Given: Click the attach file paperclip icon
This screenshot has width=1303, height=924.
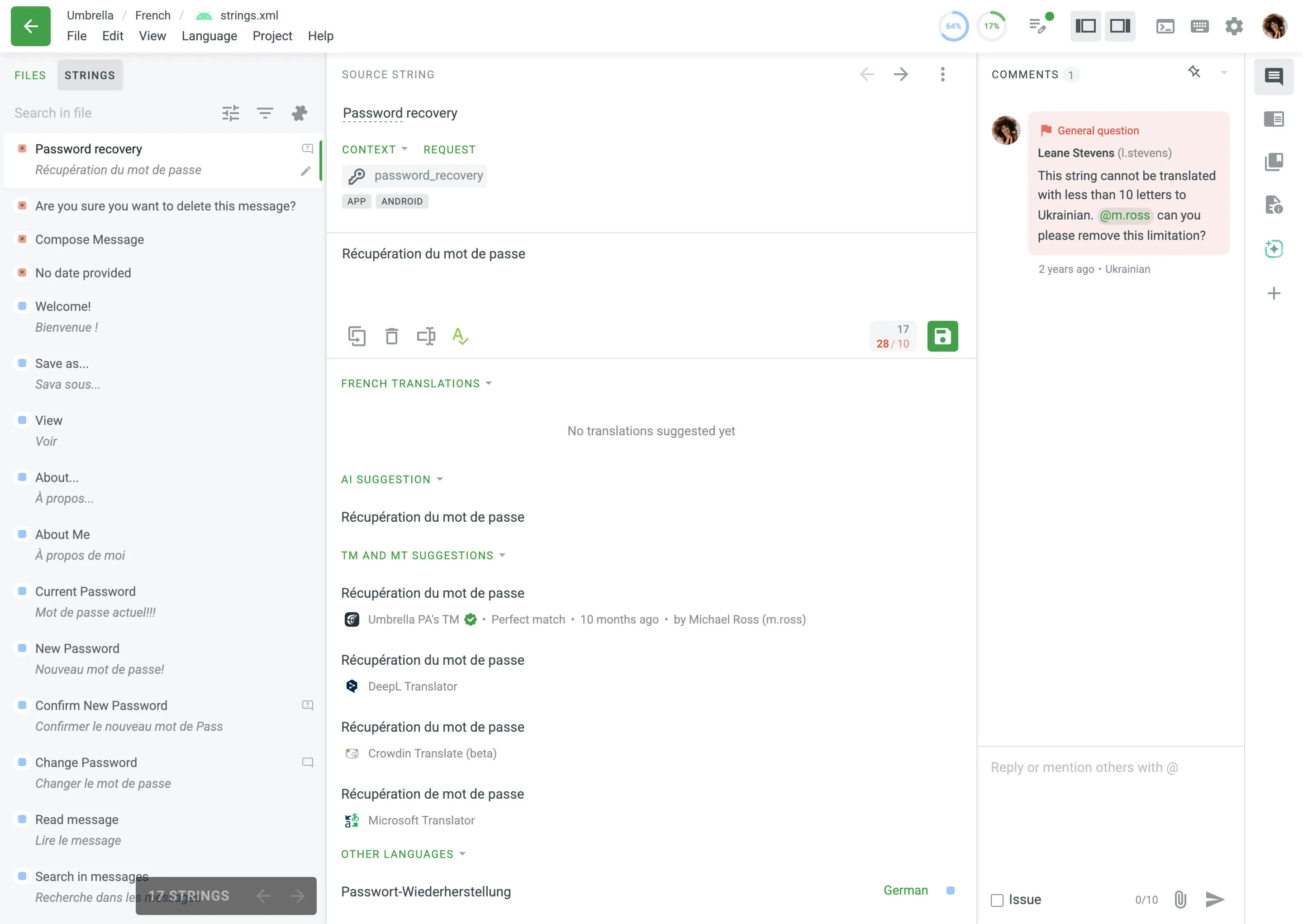Looking at the screenshot, I should 1179,899.
